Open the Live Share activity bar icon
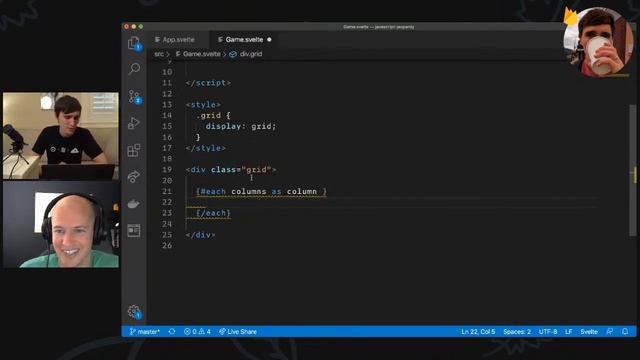This screenshot has height=360, width=640. pos(134,177)
